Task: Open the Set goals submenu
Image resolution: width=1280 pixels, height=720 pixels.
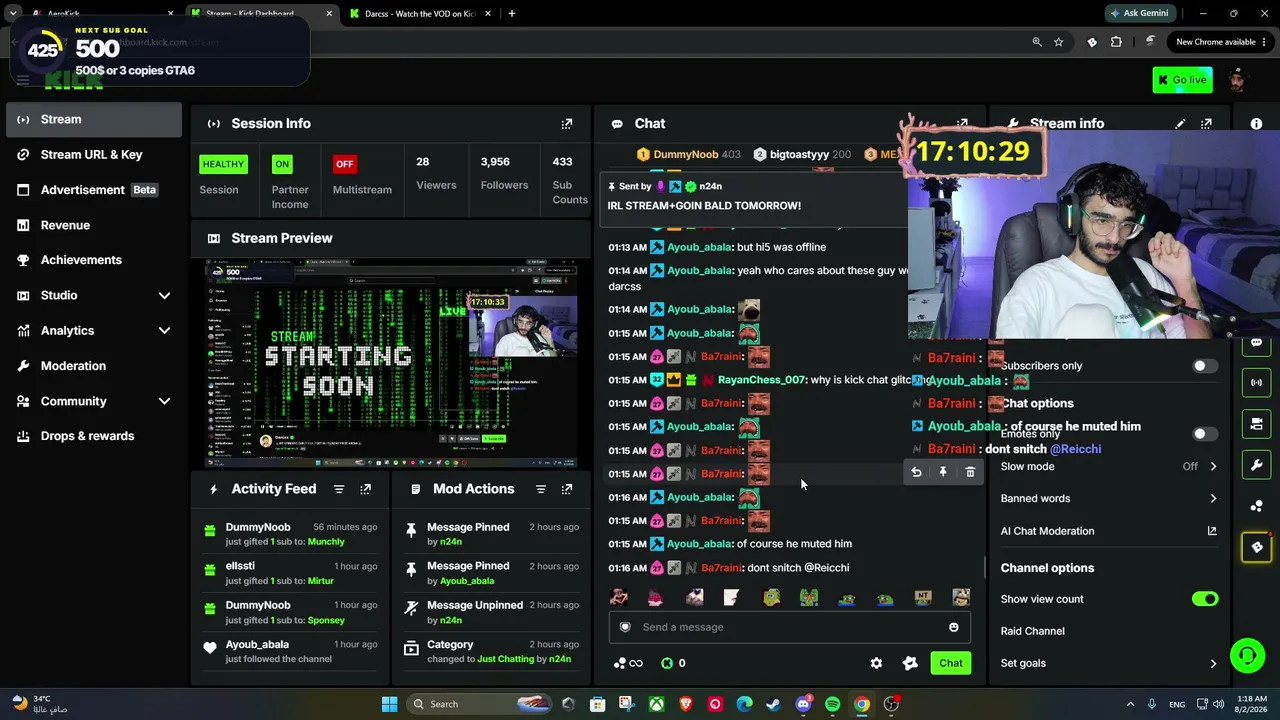Action: click(x=1108, y=663)
